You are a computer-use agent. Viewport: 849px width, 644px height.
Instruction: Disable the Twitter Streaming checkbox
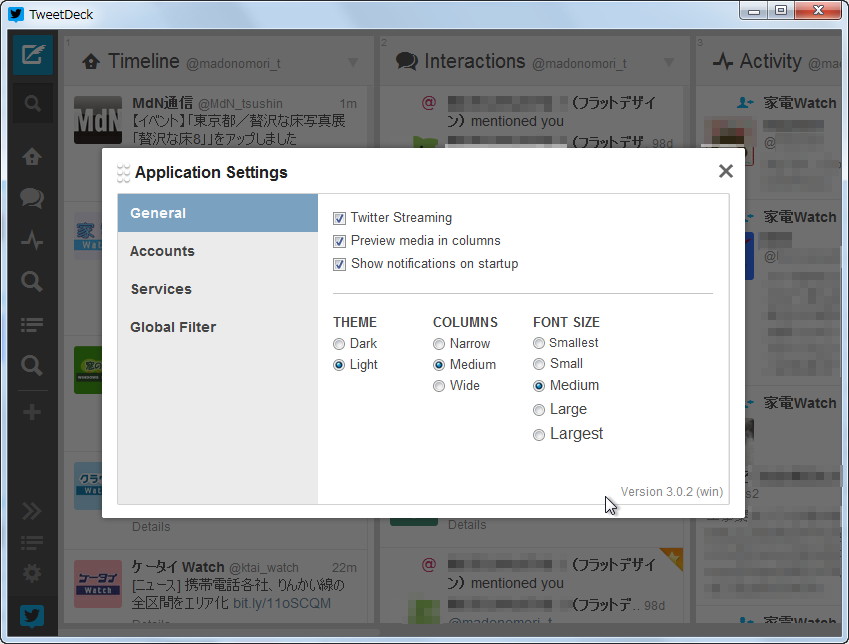(339, 217)
